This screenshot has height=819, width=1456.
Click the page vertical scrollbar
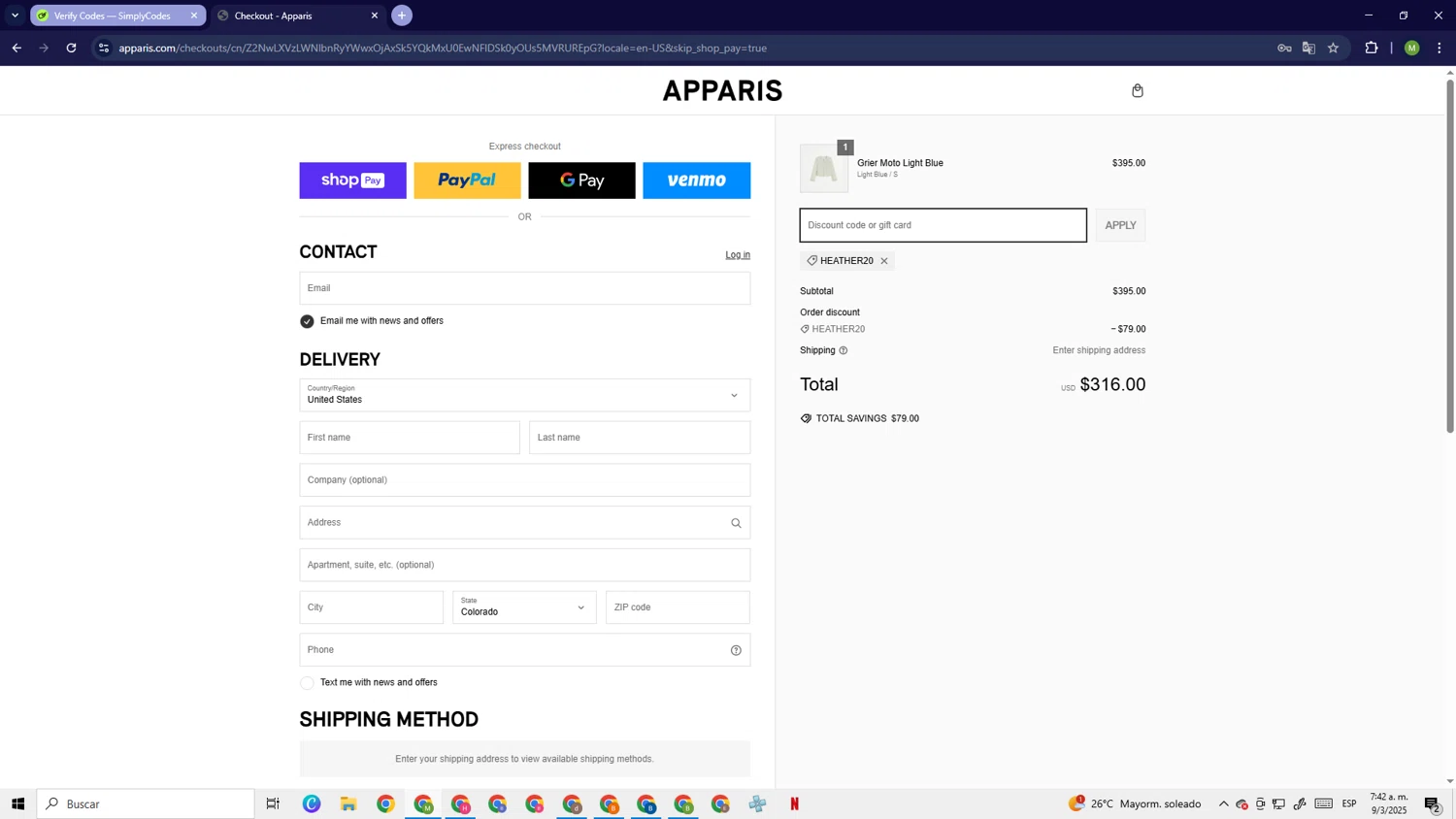1450,256
